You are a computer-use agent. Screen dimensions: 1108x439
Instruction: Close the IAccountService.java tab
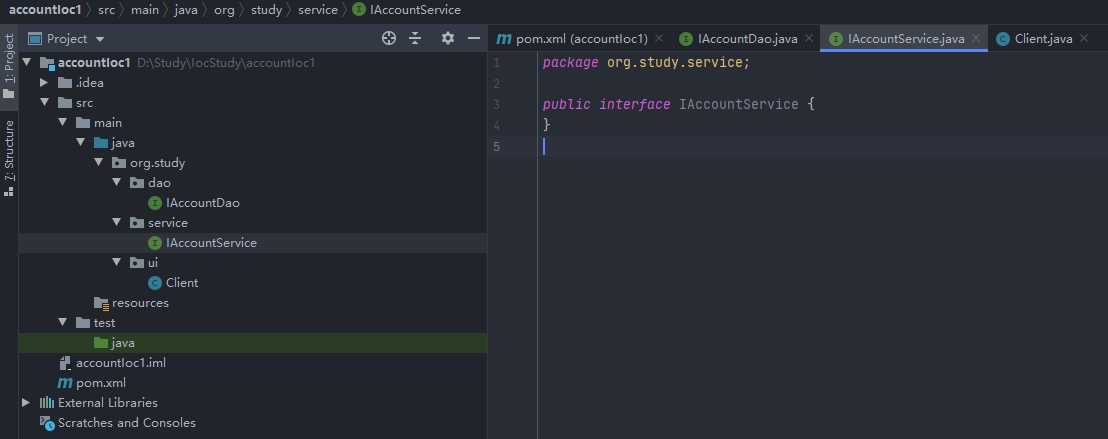click(x=976, y=39)
